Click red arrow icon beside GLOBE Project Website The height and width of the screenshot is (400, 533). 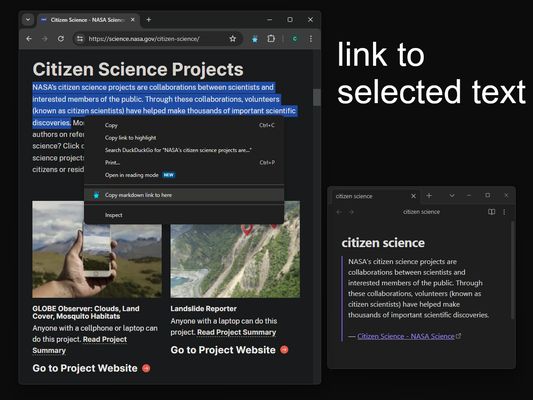tap(146, 368)
